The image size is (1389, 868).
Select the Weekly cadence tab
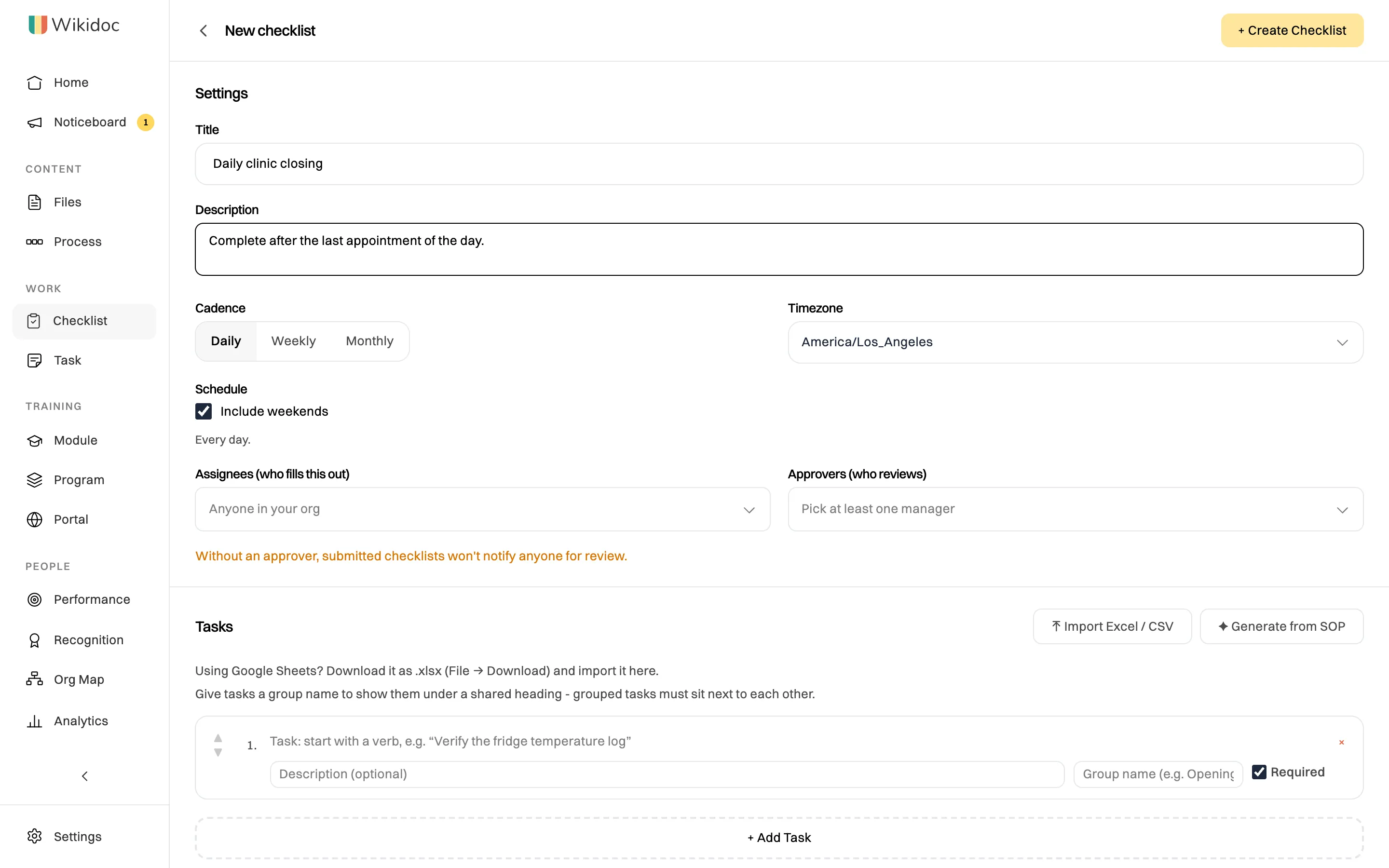point(293,341)
